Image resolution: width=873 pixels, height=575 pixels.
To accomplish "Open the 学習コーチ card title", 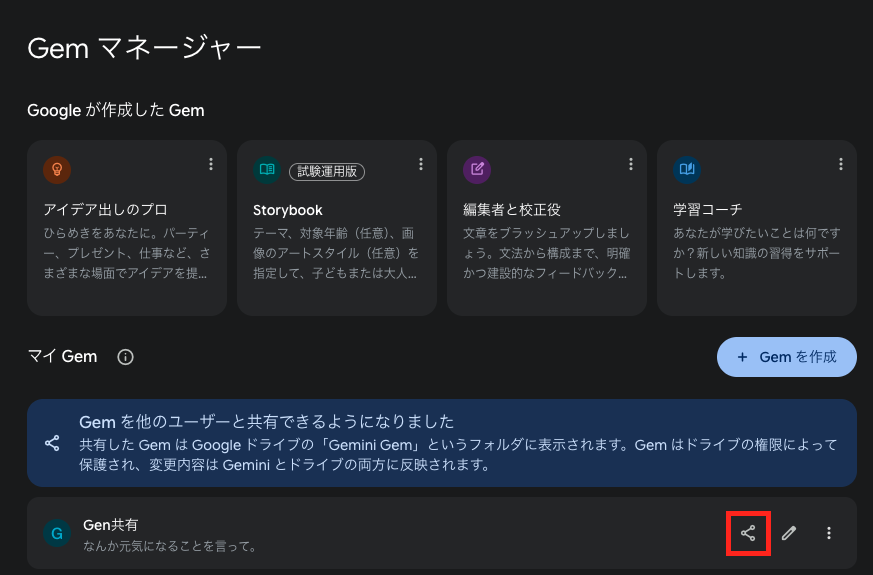I will [708, 210].
